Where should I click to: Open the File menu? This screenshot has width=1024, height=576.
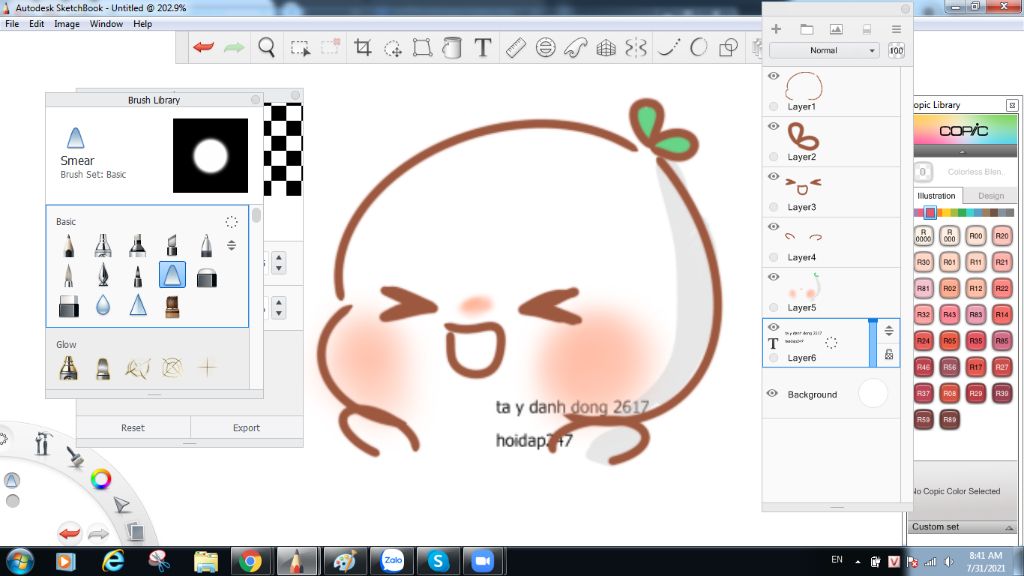(x=12, y=24)
